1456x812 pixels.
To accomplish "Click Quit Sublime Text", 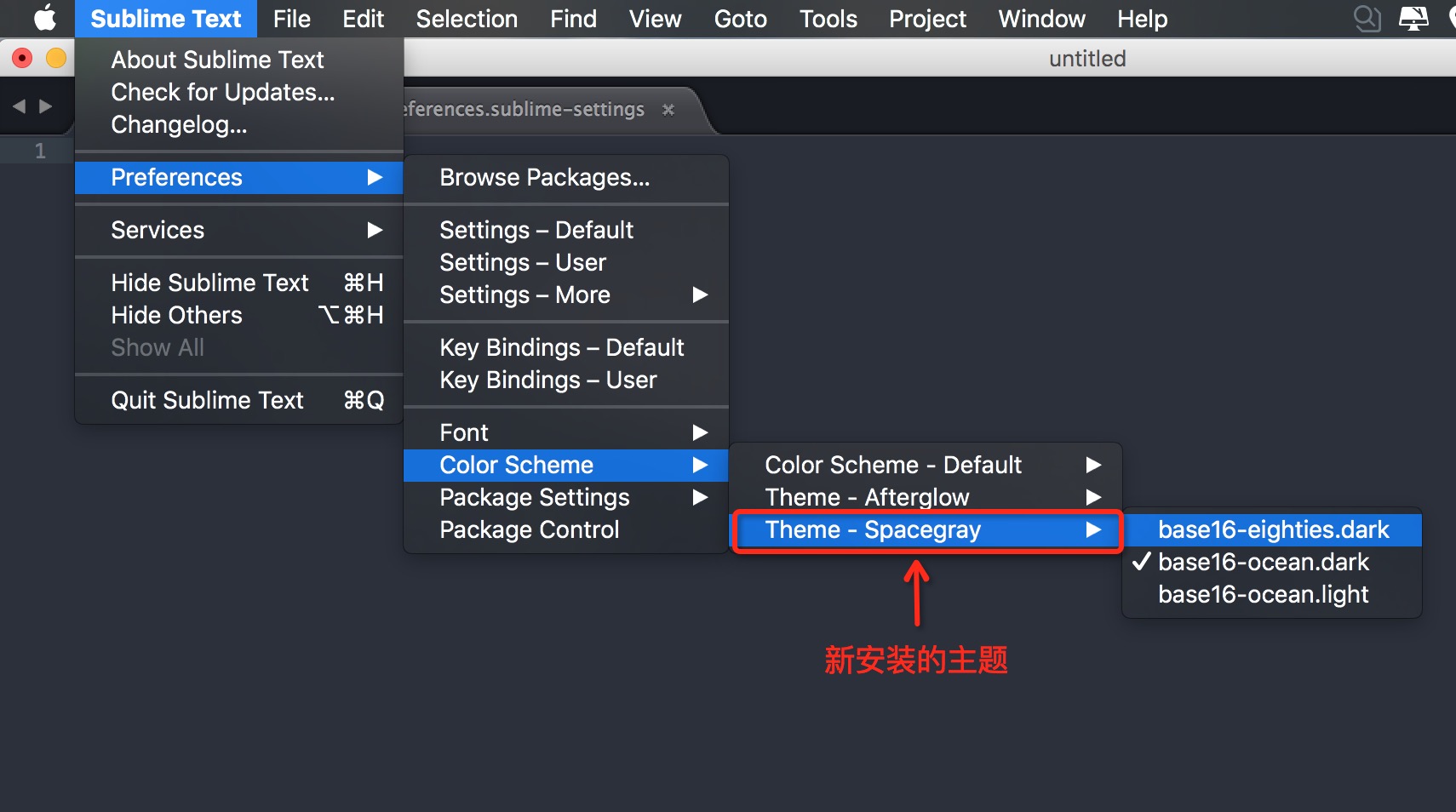I will tap(207, 400).
